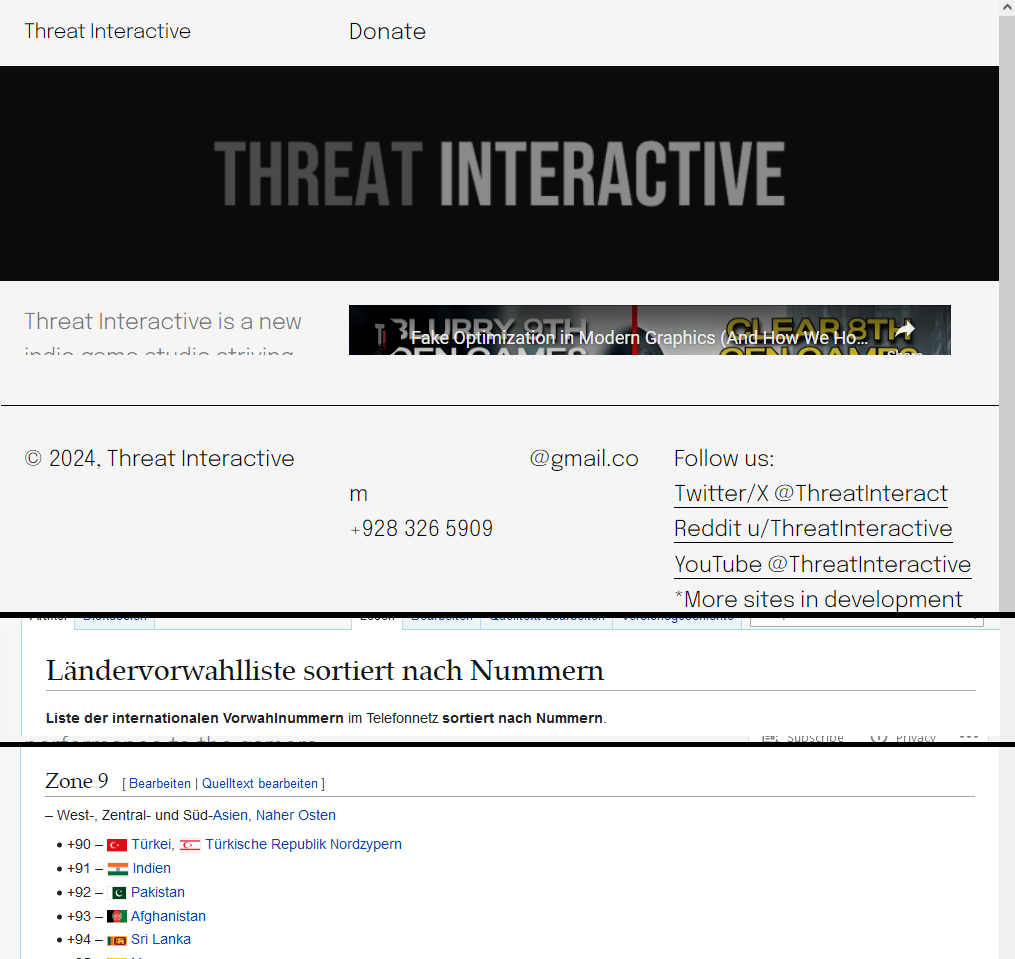The height and width of the screenshot is (959, 1015).
Task: Open the 'Naher Osten' link
Action: point(296,815)
